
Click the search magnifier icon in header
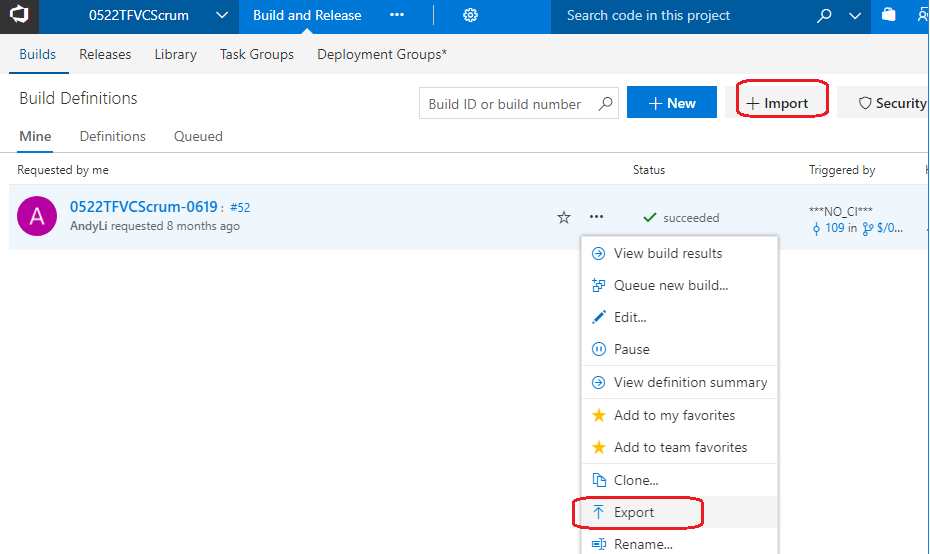coord(823,15)
